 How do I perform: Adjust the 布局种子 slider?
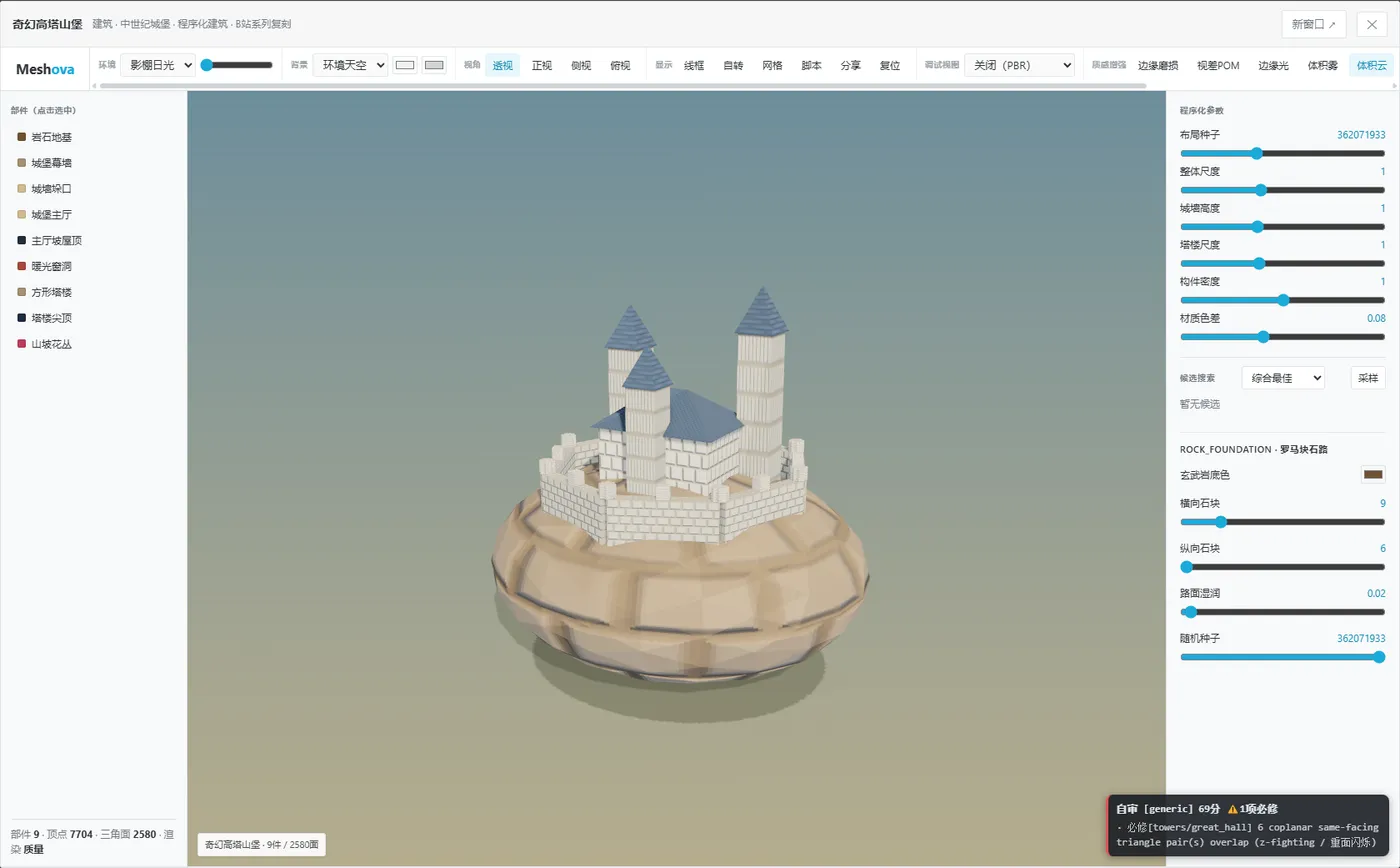pyautogui.click(x=1283, y=153)
